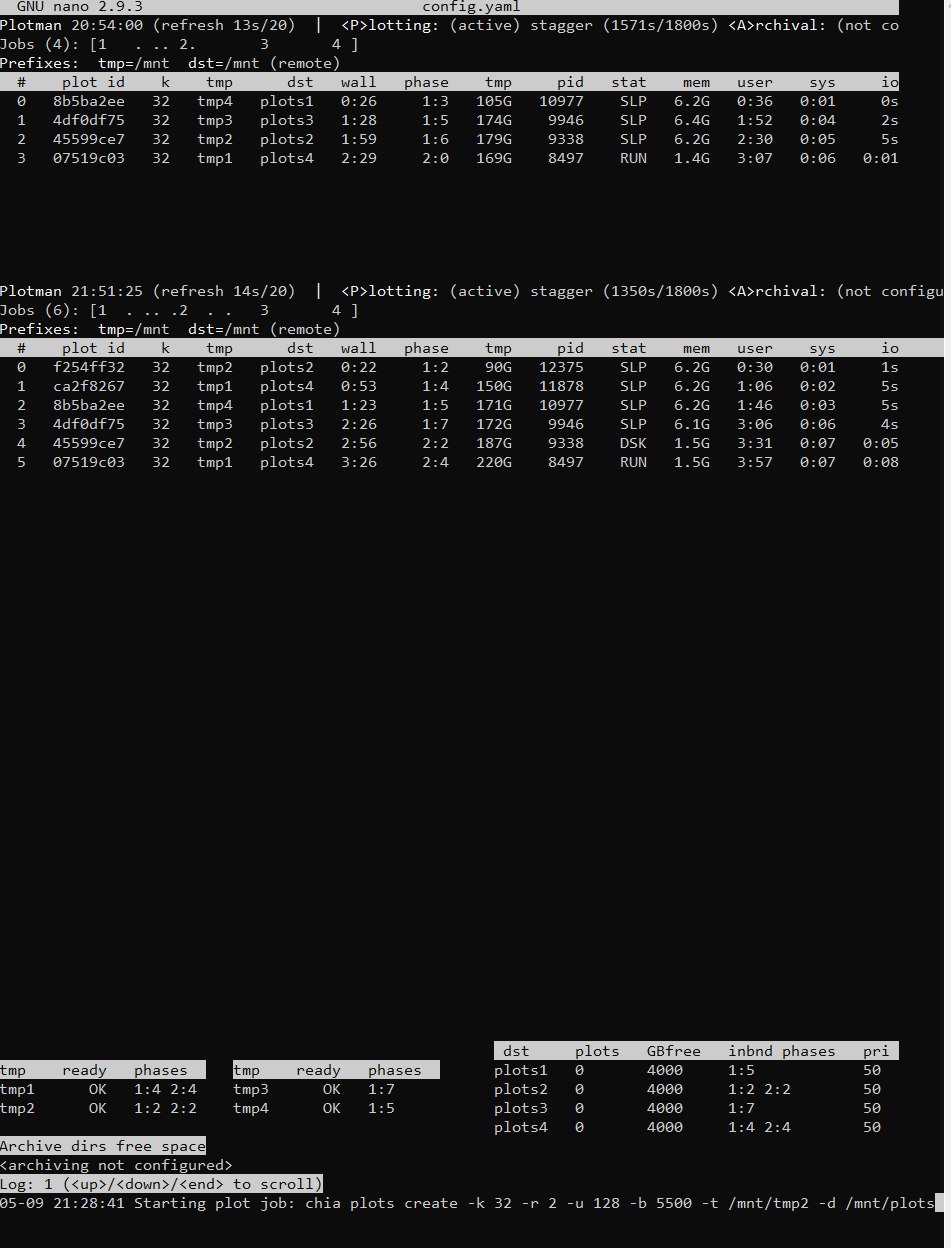The image size is (951, 1248).
Task: Click stagger value (1350s/1800s)
Action: [x=661, y=291]
